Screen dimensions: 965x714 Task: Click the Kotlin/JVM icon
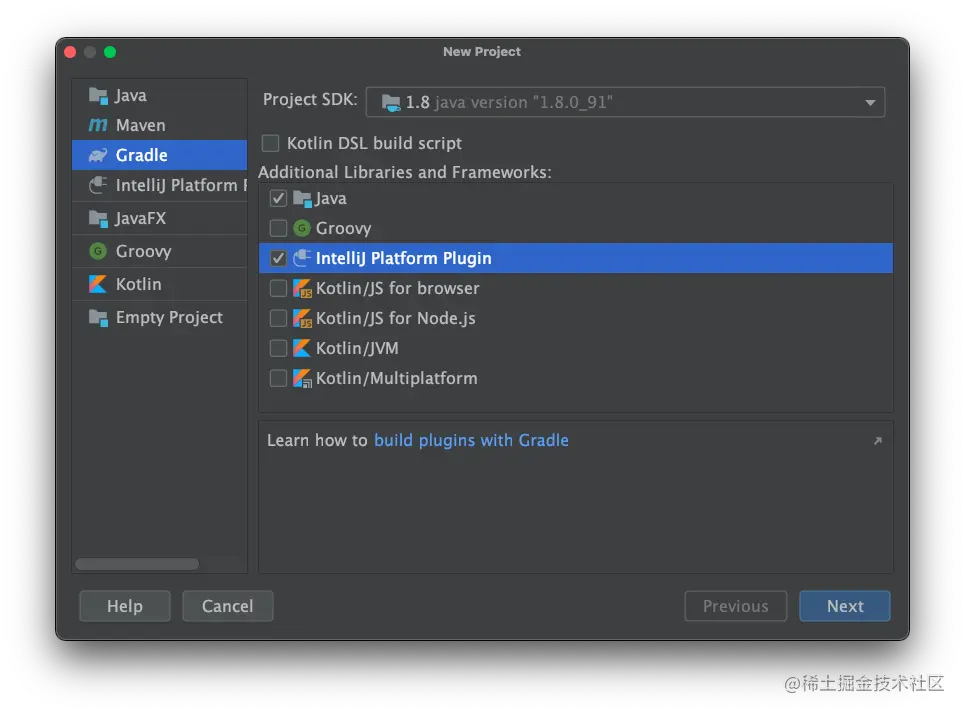click(x=302, y=348)
